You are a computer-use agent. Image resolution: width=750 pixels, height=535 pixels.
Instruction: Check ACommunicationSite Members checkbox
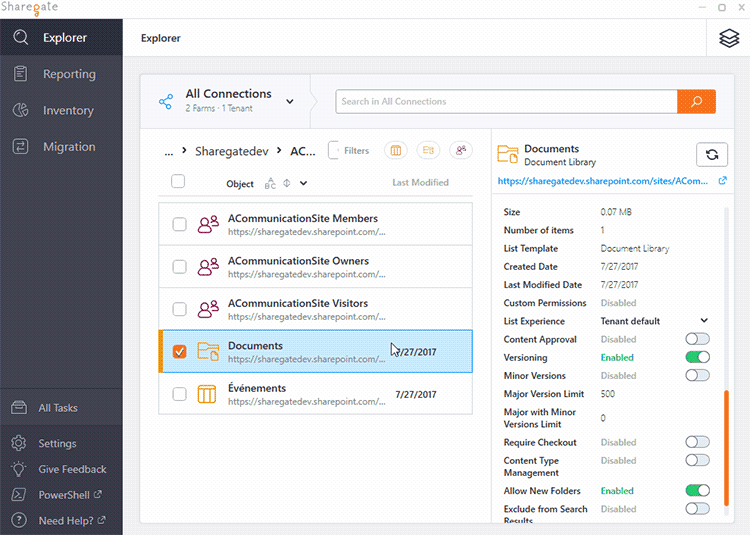[x=179, y=224]
